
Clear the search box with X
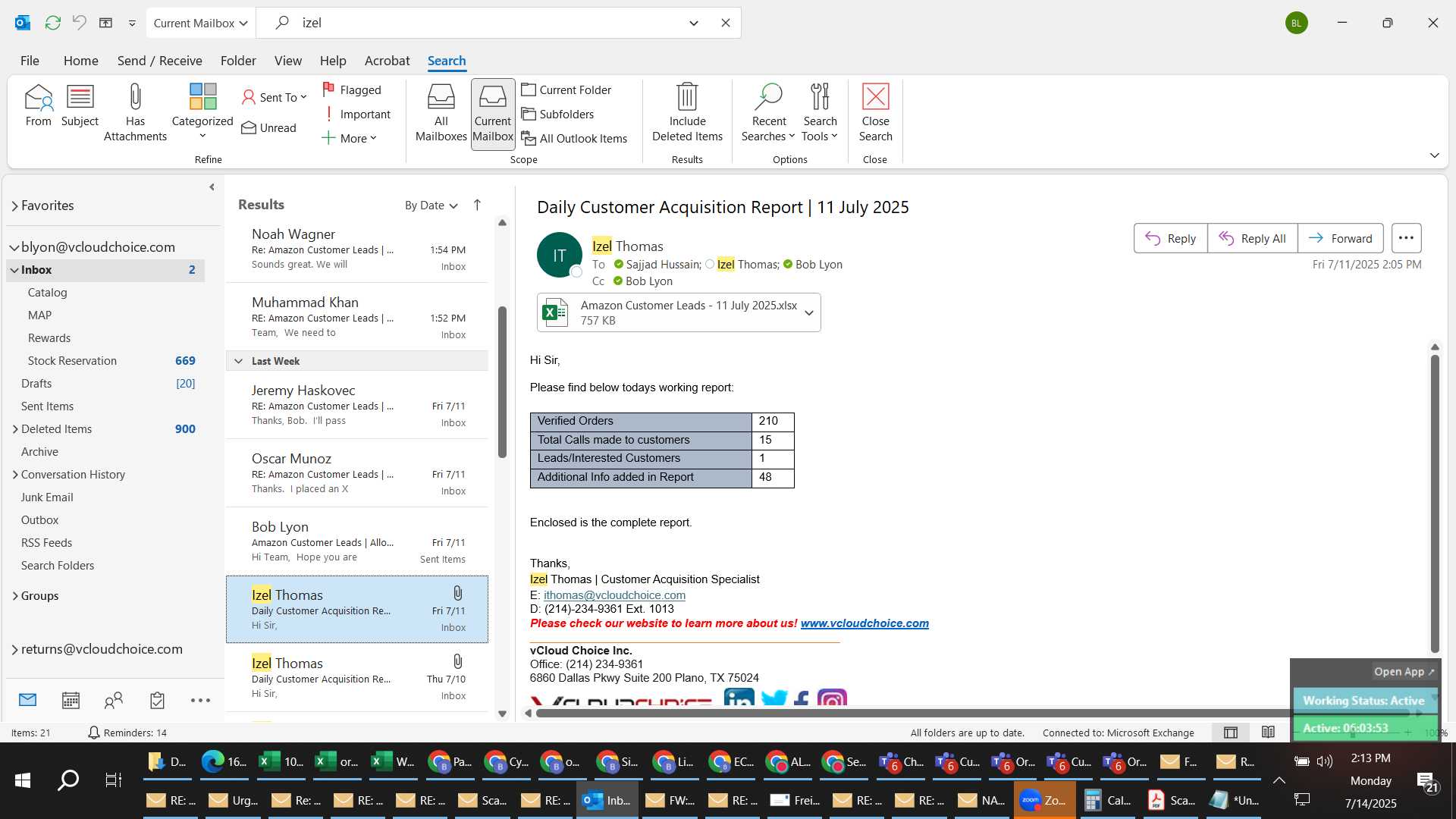[x=726, y=23]
